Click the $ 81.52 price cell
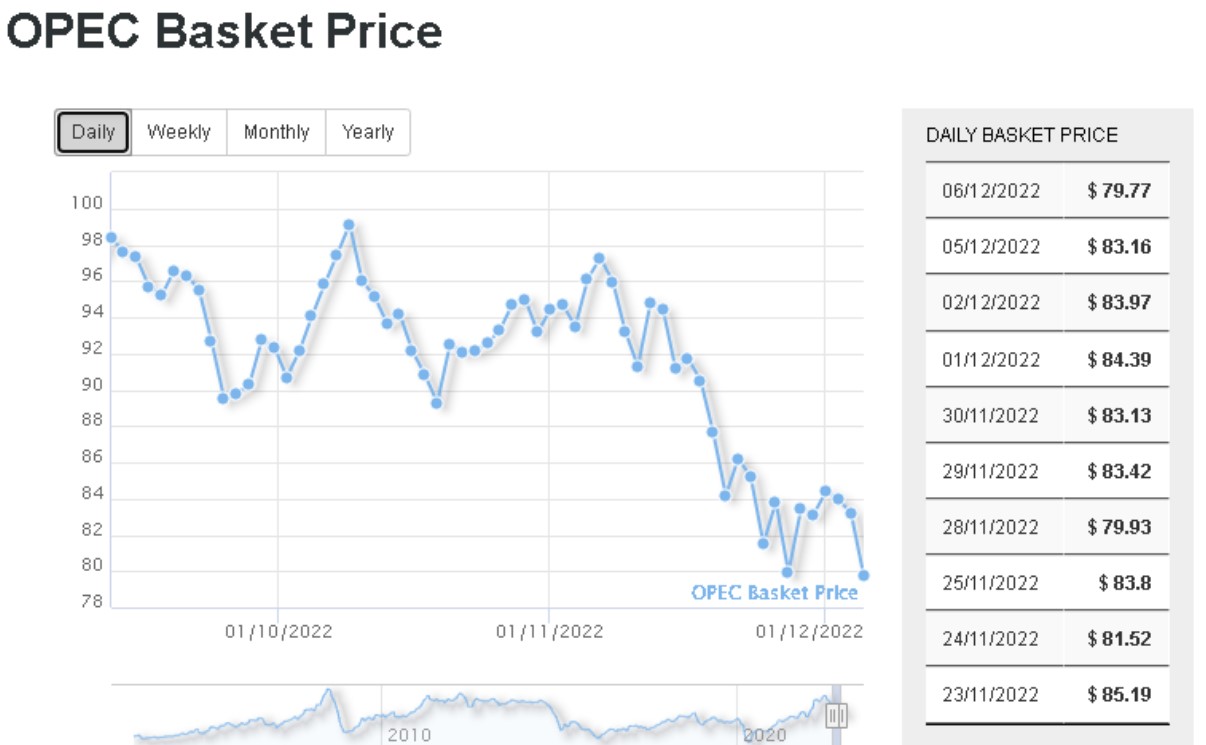Image resolution: width=1206 pixels, height=745 pixels. tap(1116, 639)
